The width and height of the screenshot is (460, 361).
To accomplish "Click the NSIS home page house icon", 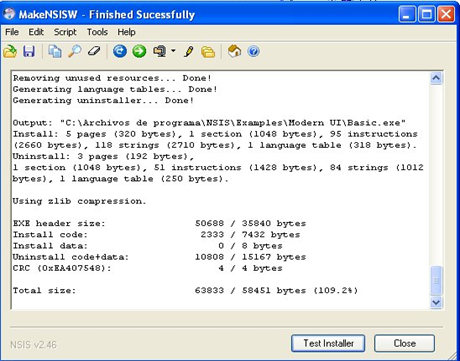I will pos(234,51).
